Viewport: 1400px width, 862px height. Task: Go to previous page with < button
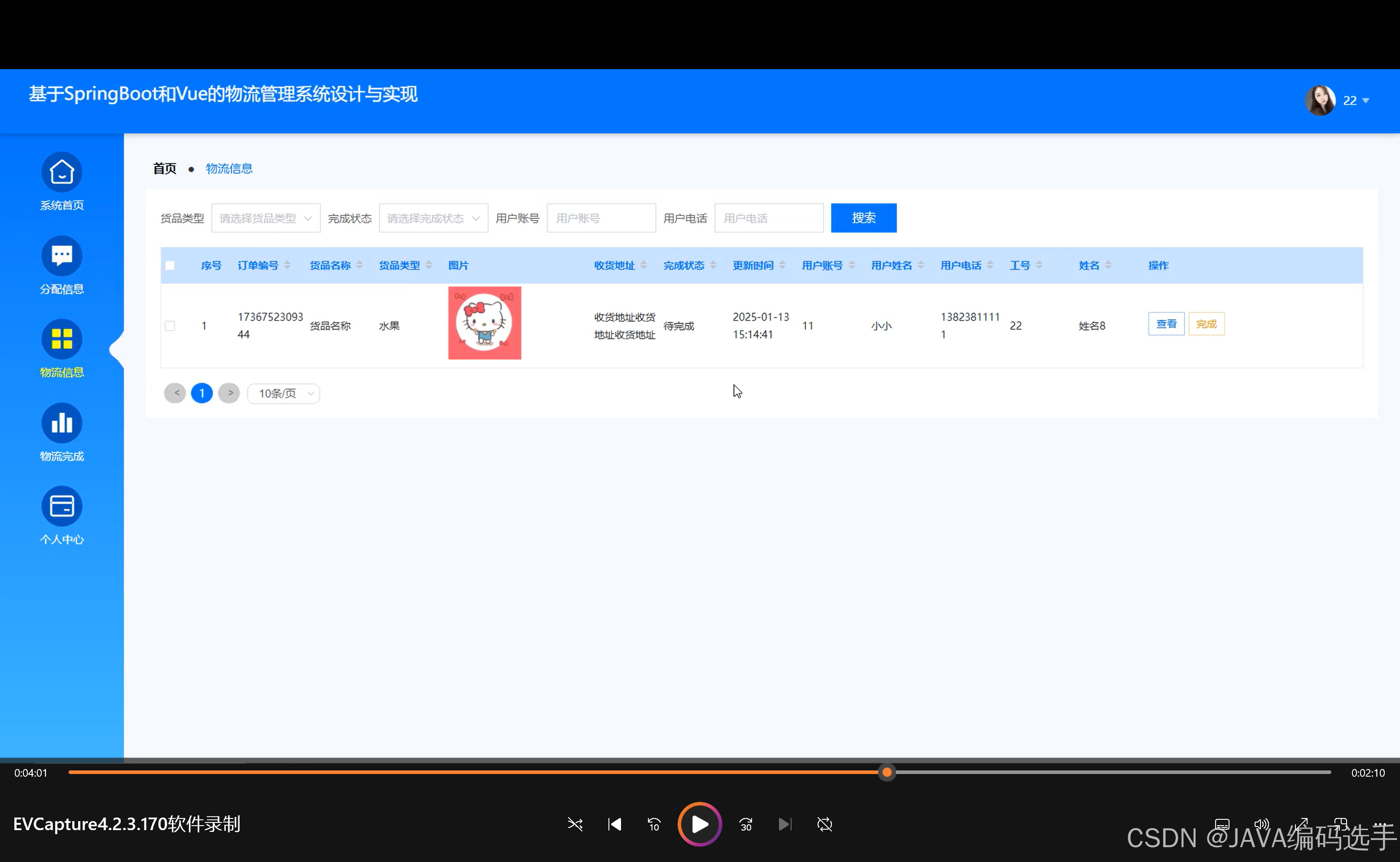pos(175,393)
